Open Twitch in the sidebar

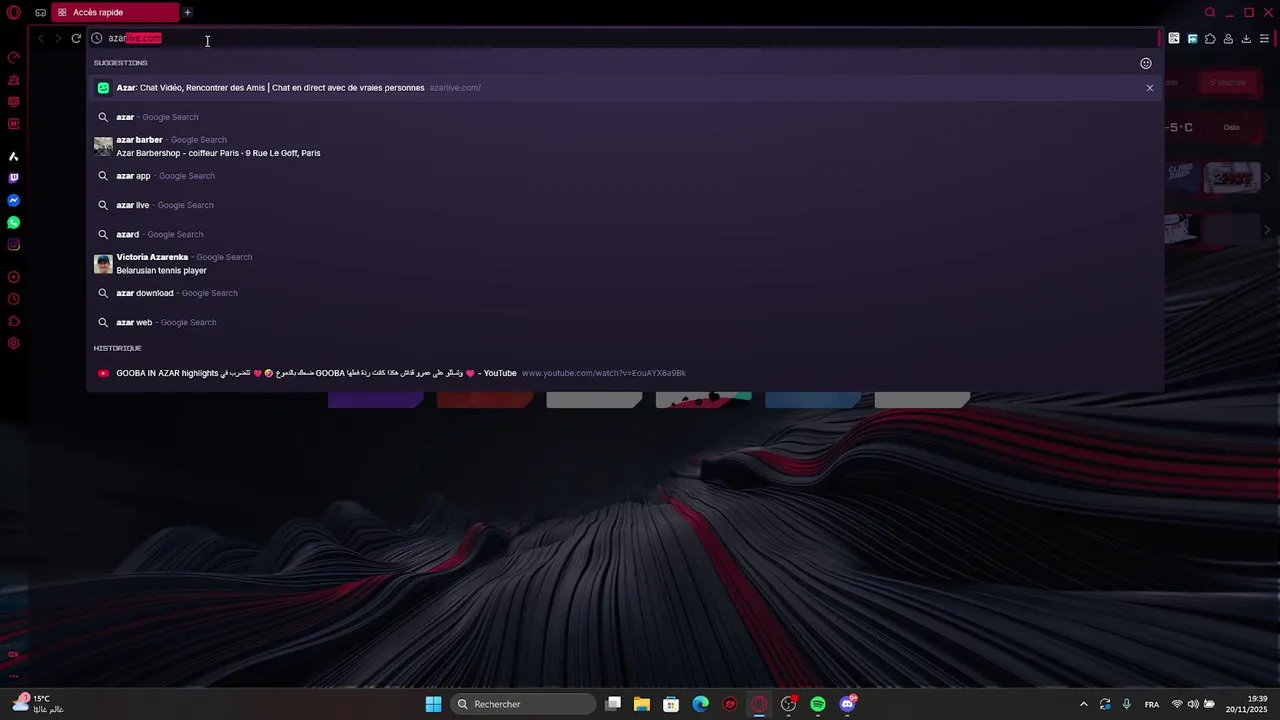pyautogui.click(x=14, y=179)
